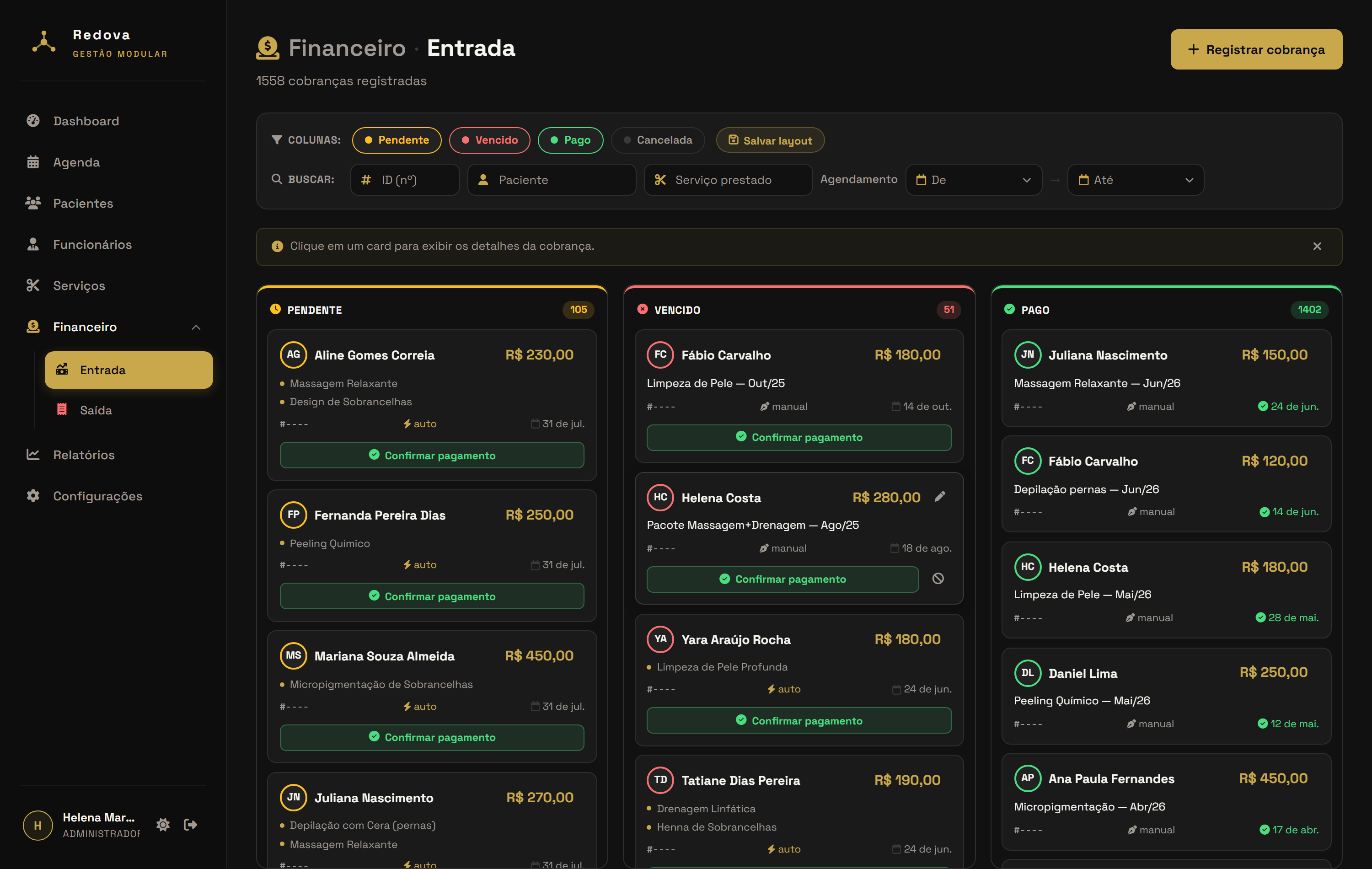Toggle the Vencido column chip
The width and height of the screenshot is (1372, 869).
point(489,140)
